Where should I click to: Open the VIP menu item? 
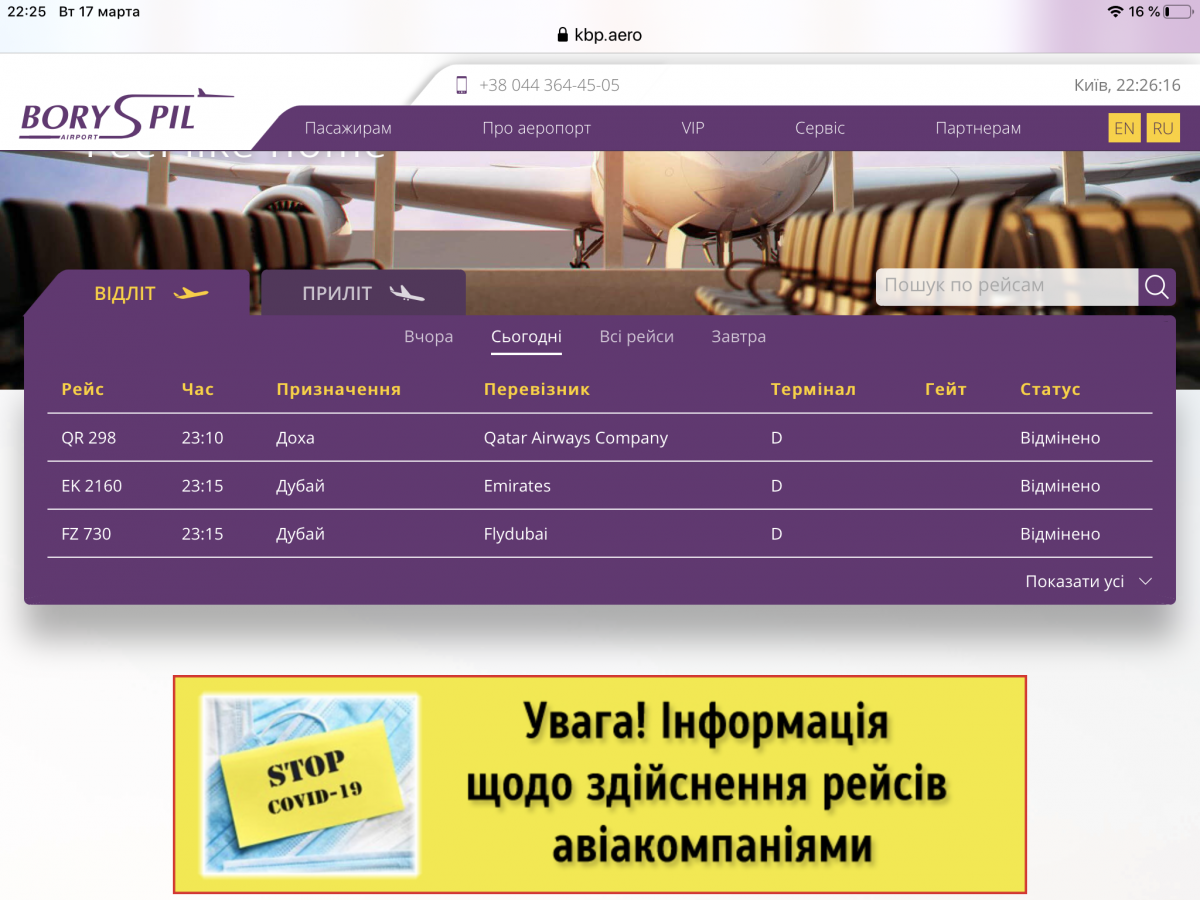(693, 128)
